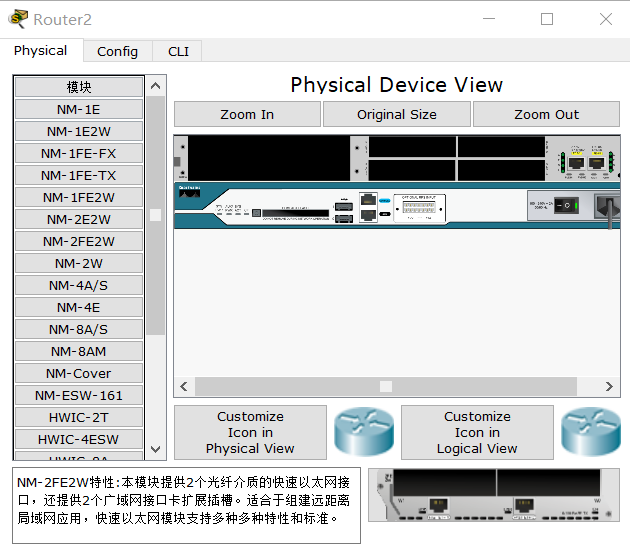630x550 pixels.
Task: Click the upper USB port on the router
Action: (x=344, y=207)
